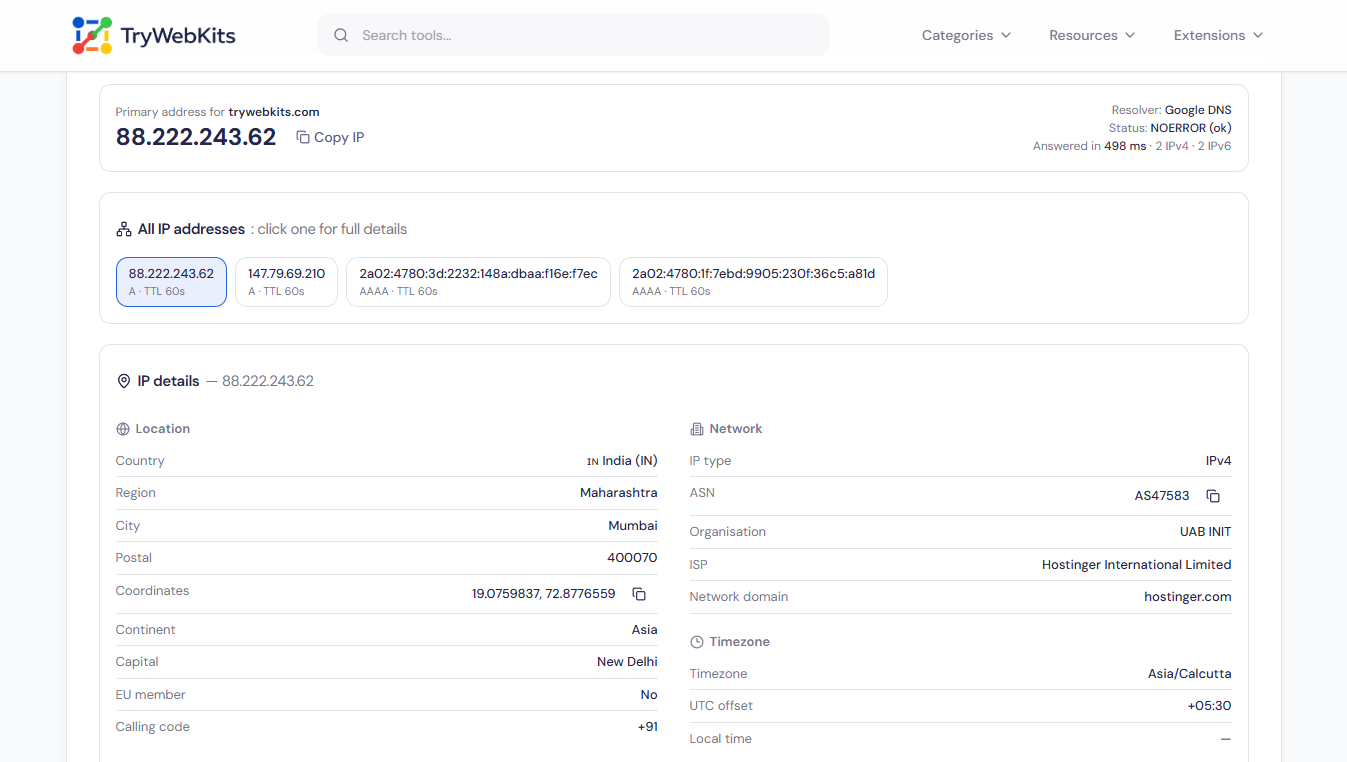Select IP address 88.222.243.62 chip

tap(171, 282)
